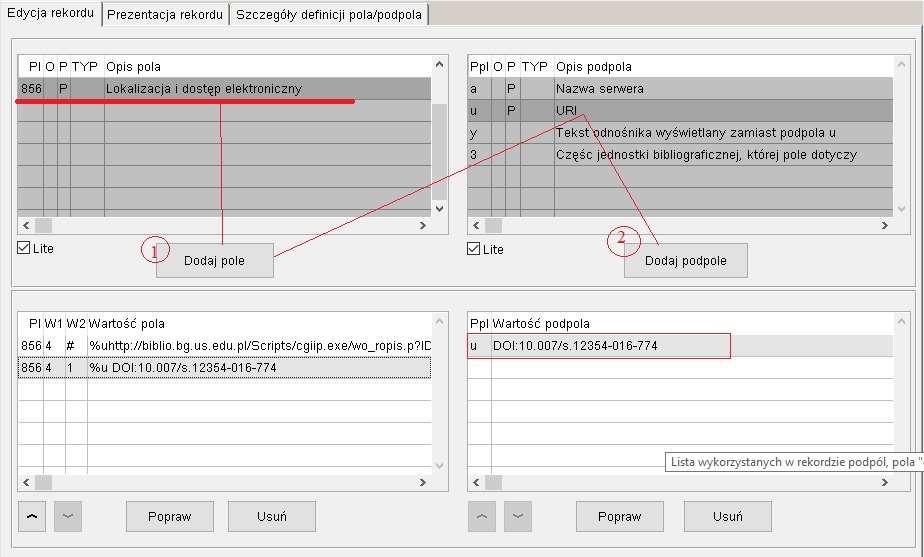Toggle Lite checkbox under field definitions list
Image resolution: width=924 pixels, height=557 pixels.
[24, 248]
